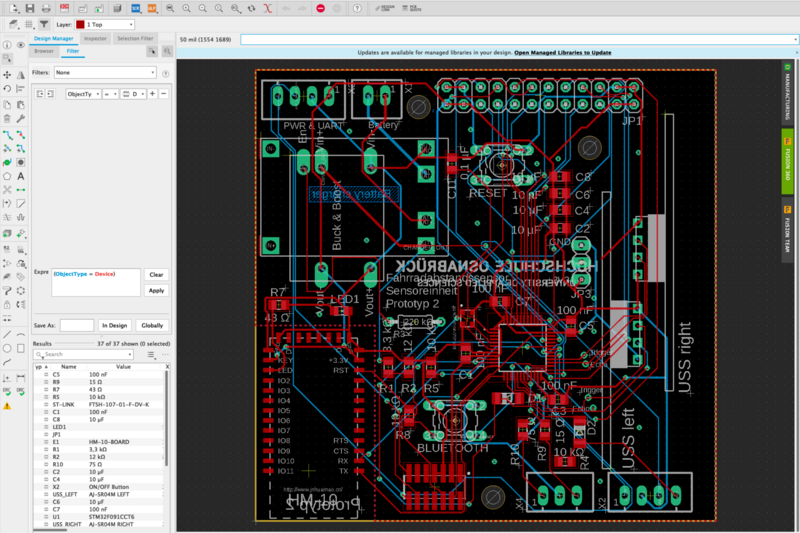Viewport: 800px width, 533px height.
Task: Select the Move tool
Action: pyautogui.click(x=7, y=75)
